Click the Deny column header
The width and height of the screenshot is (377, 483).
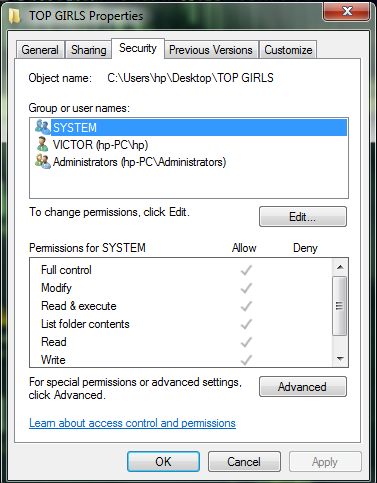(305, 248)
